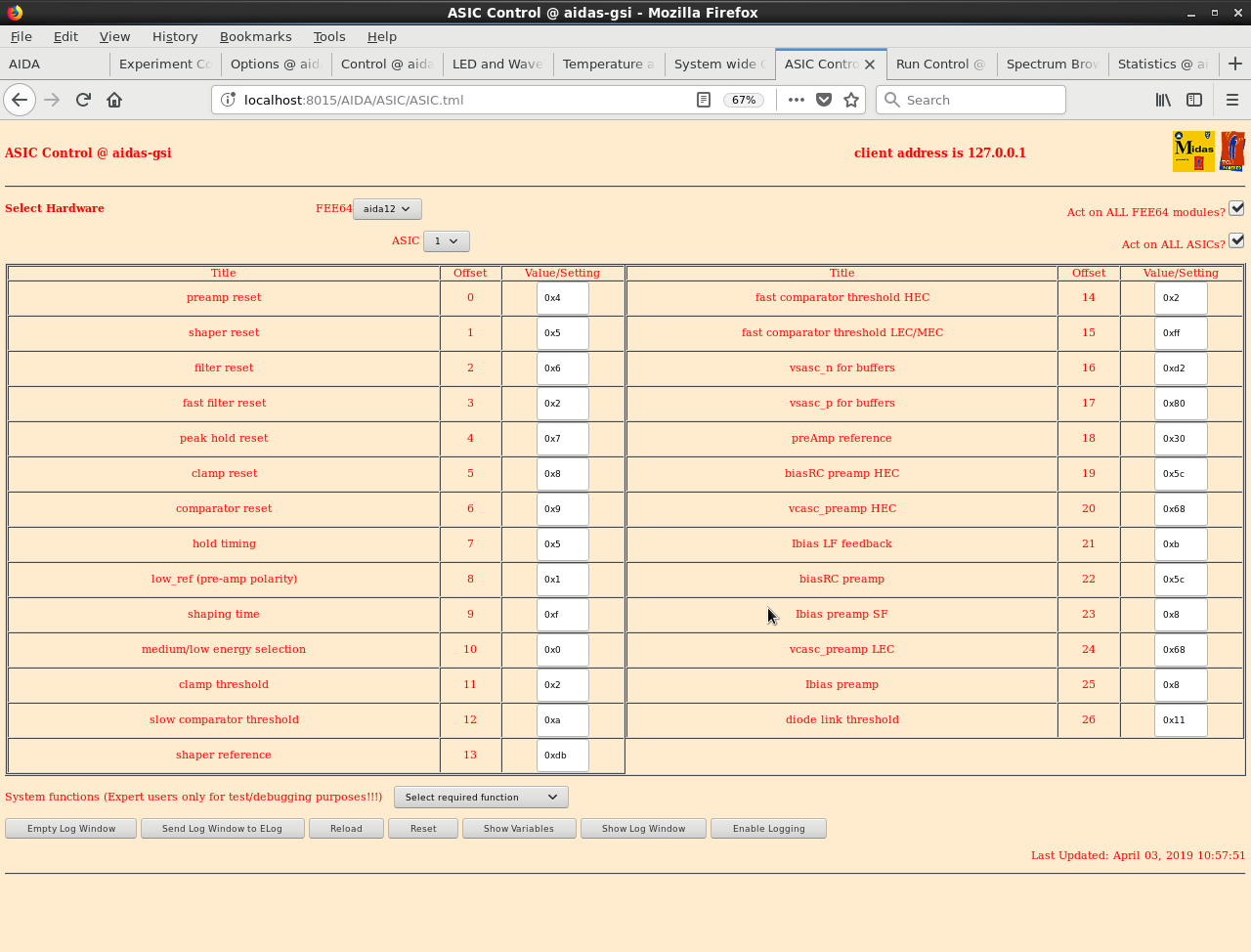The width and height of the screenshot is (1251, 952).
Task: Open the Help menu
Action: (382, 36)
